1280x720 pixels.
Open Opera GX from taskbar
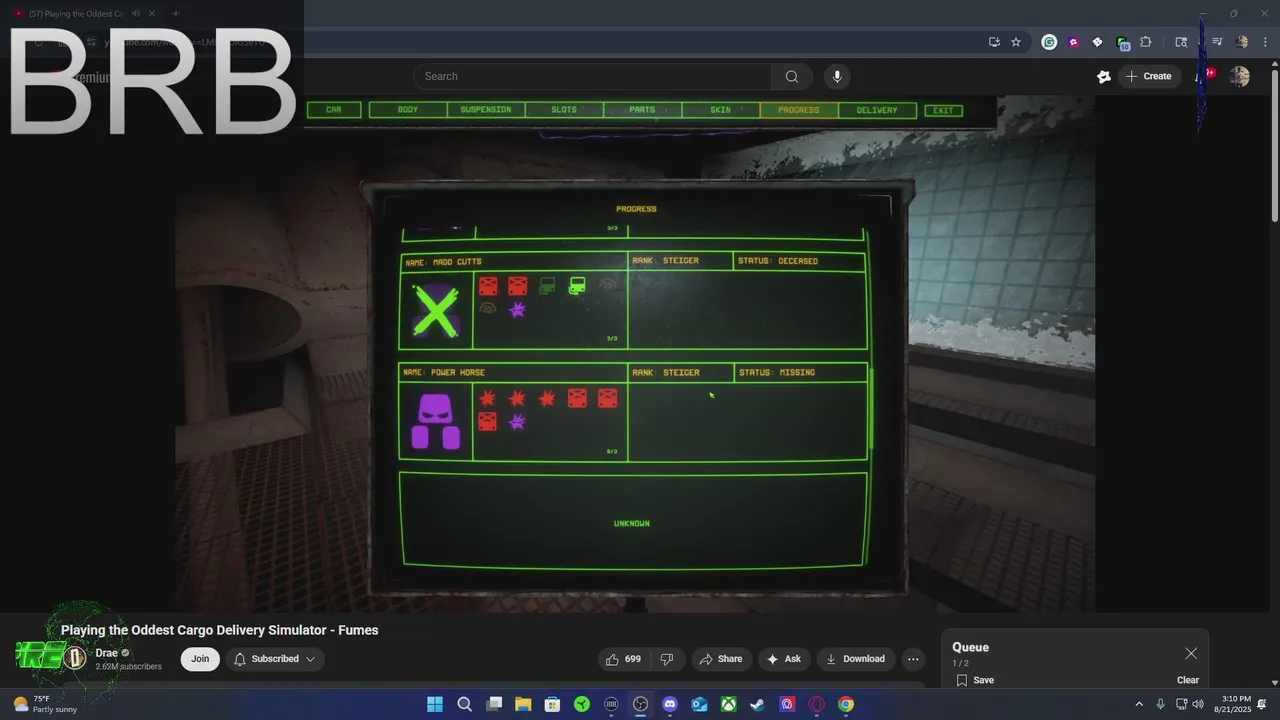pos(817,704)
